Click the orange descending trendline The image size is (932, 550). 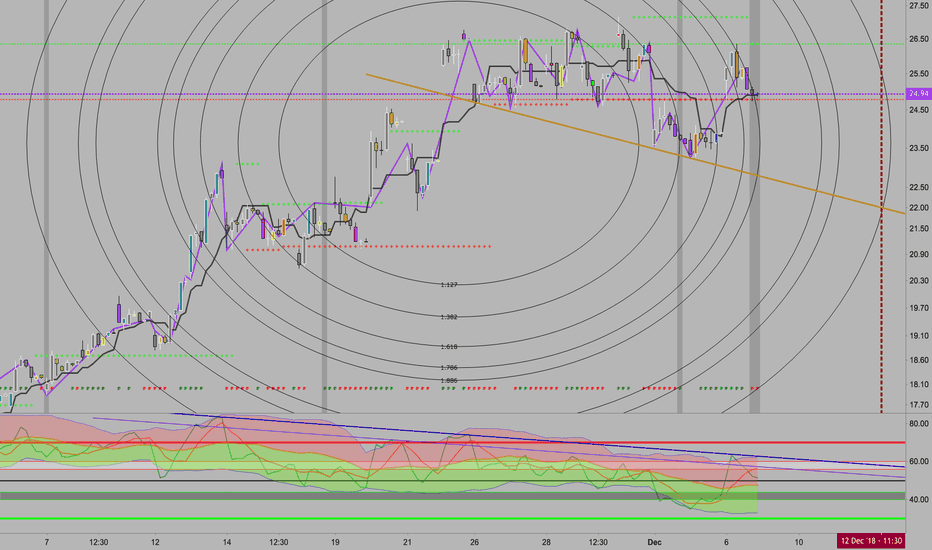coord(635,143)
